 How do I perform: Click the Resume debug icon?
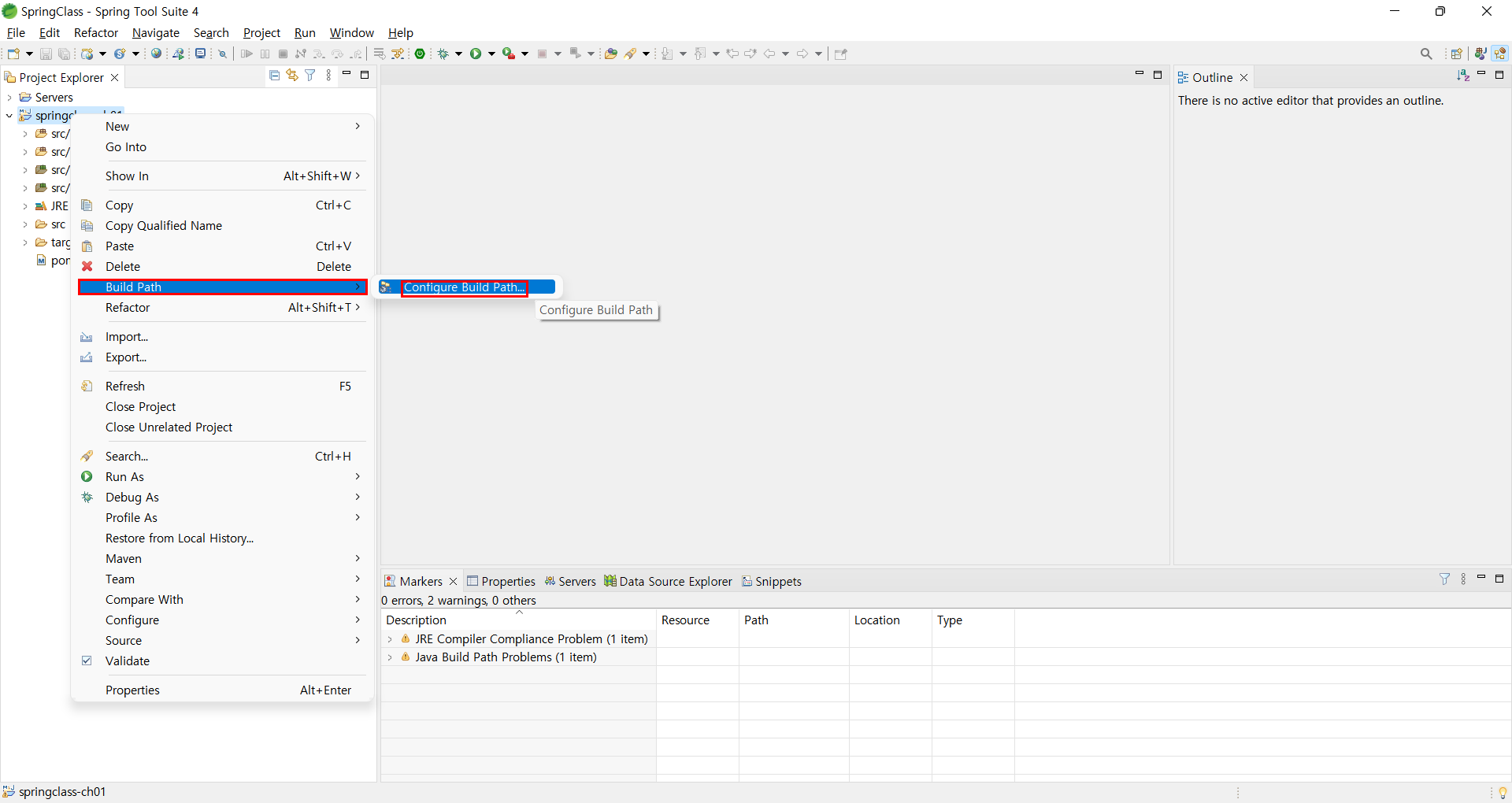click(x=246, y=54)
